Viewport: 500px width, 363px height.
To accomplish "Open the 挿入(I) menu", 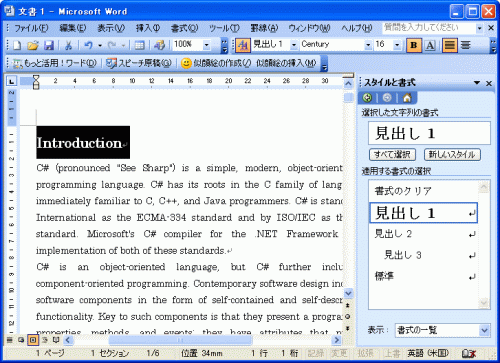I will [148, 28].
